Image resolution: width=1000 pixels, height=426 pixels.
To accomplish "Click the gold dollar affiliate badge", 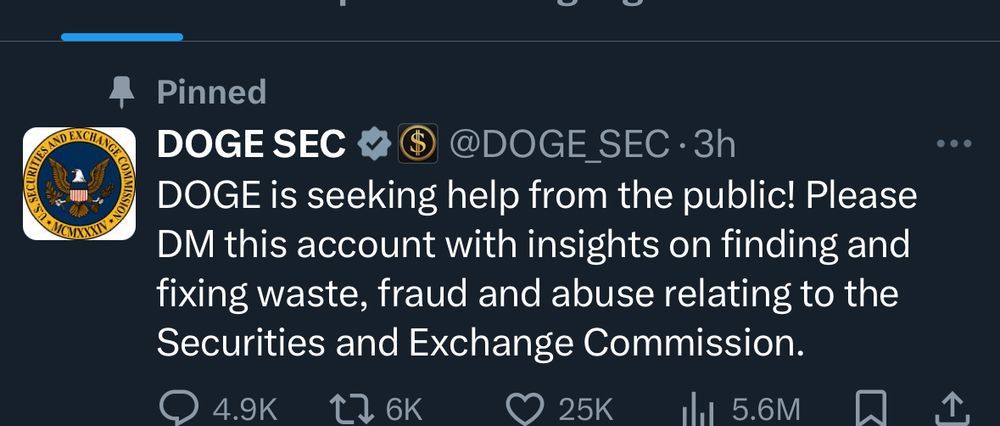I will coord(419,146).
